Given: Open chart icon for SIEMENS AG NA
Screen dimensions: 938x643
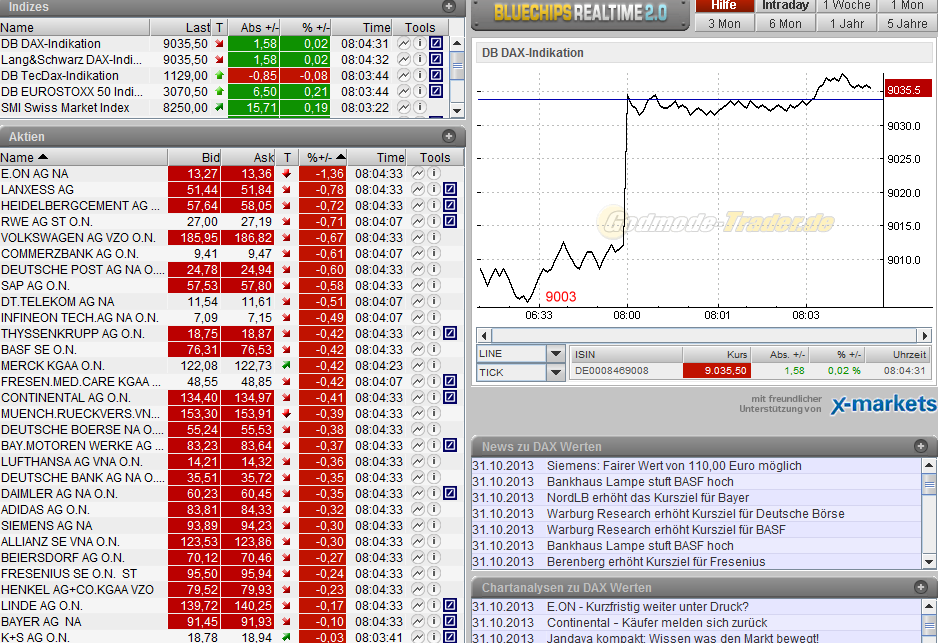Looking at the screenshot, I should click(x=418, y=525).
